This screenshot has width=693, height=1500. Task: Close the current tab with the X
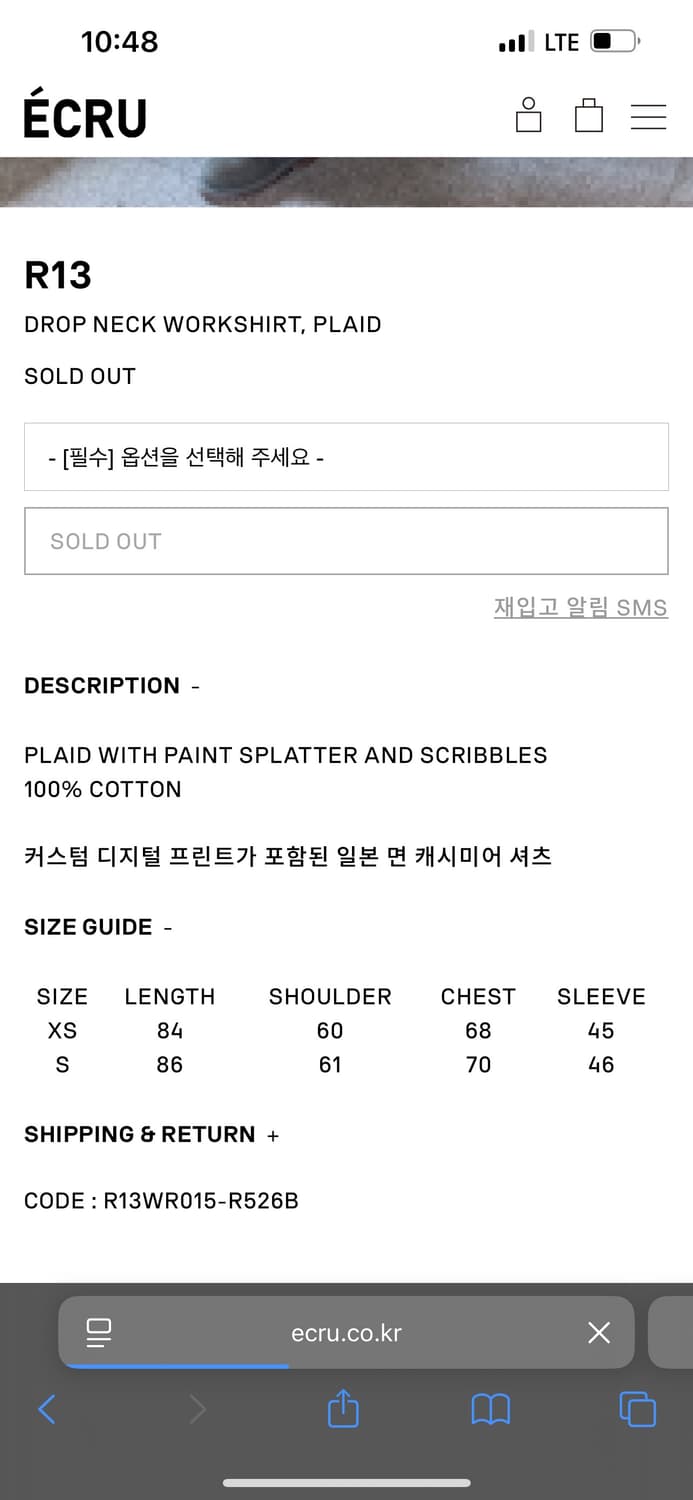pos(598,1333)
